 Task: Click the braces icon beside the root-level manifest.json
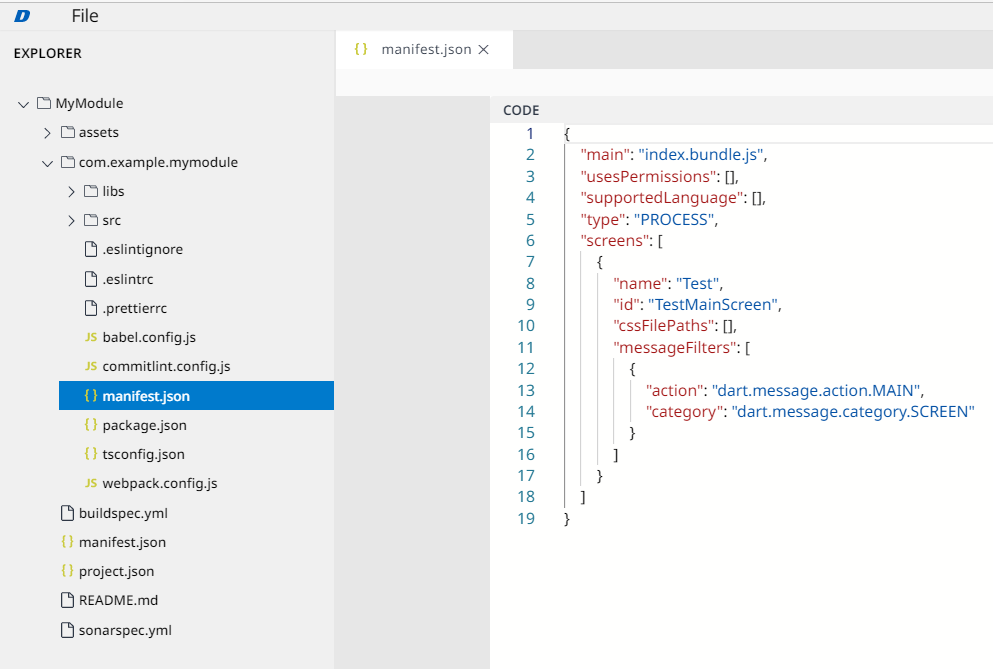click(67, 542)
